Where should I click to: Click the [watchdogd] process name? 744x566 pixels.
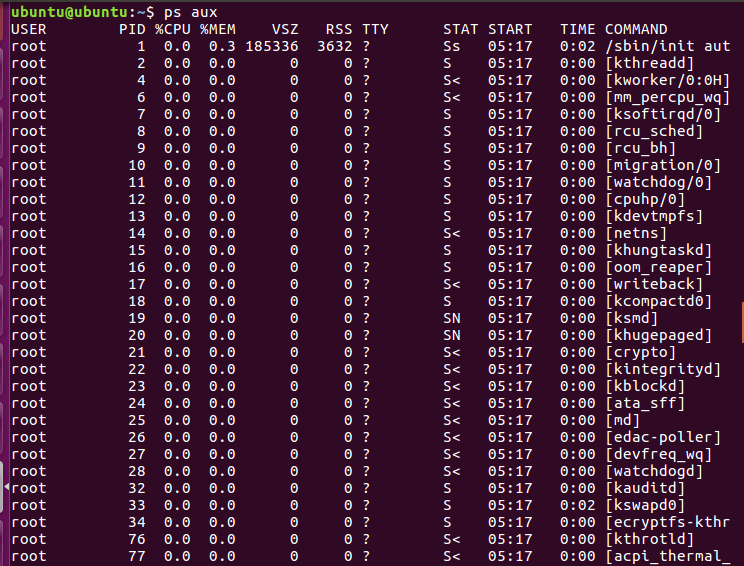click(654, 471)
